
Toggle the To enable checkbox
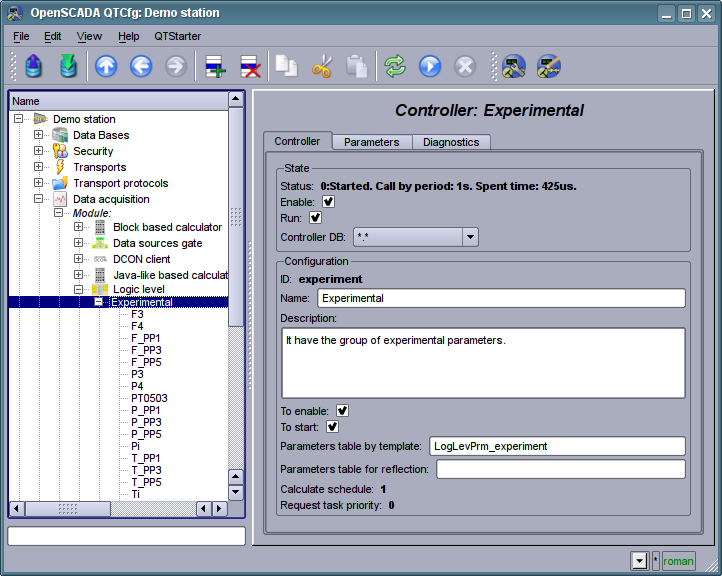click(x=342, y=411)
